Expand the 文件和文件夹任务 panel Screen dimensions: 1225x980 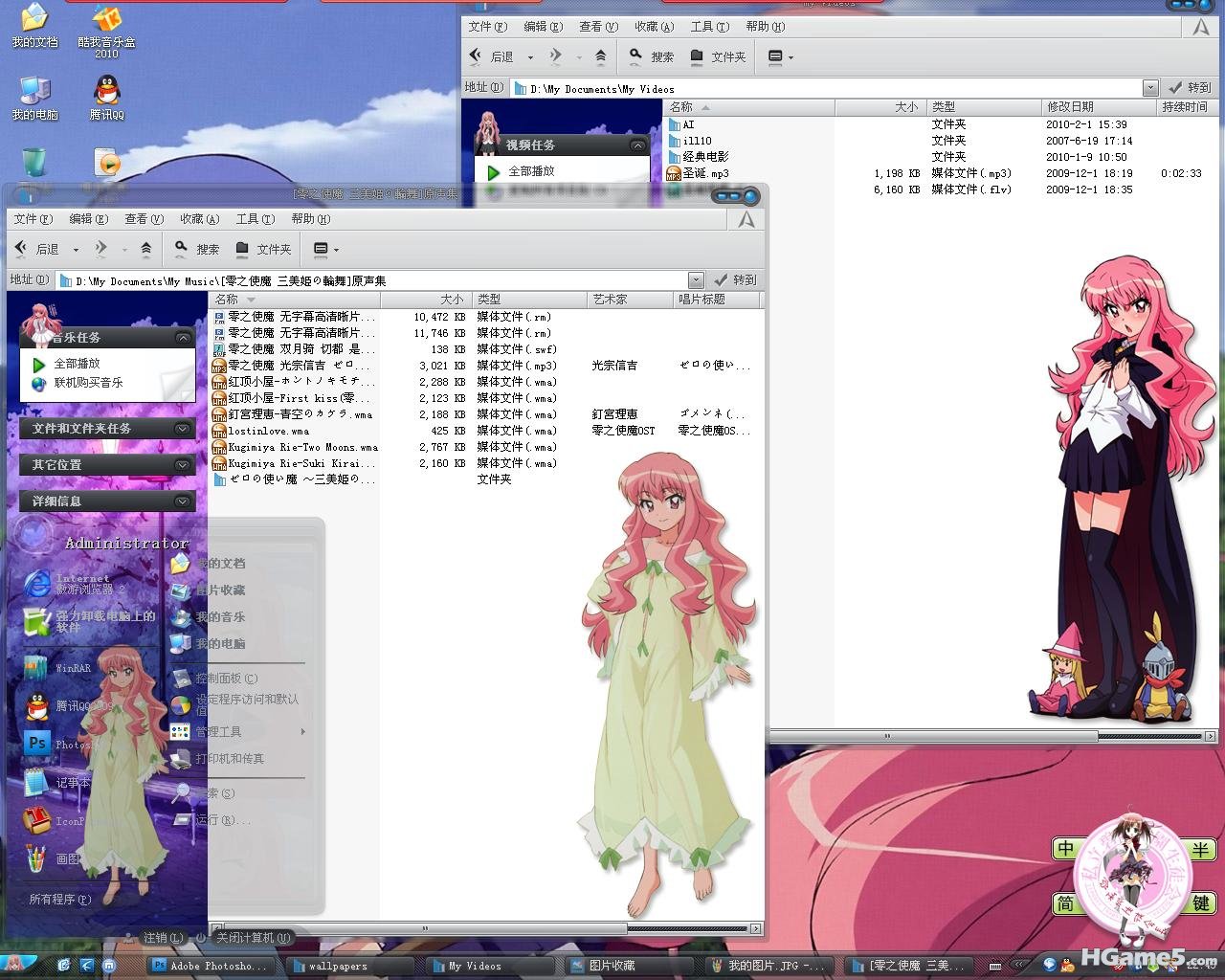click(183, 429)
